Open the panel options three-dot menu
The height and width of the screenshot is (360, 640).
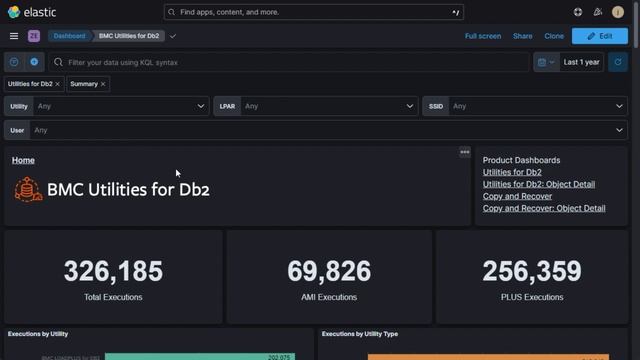point(464,152)
